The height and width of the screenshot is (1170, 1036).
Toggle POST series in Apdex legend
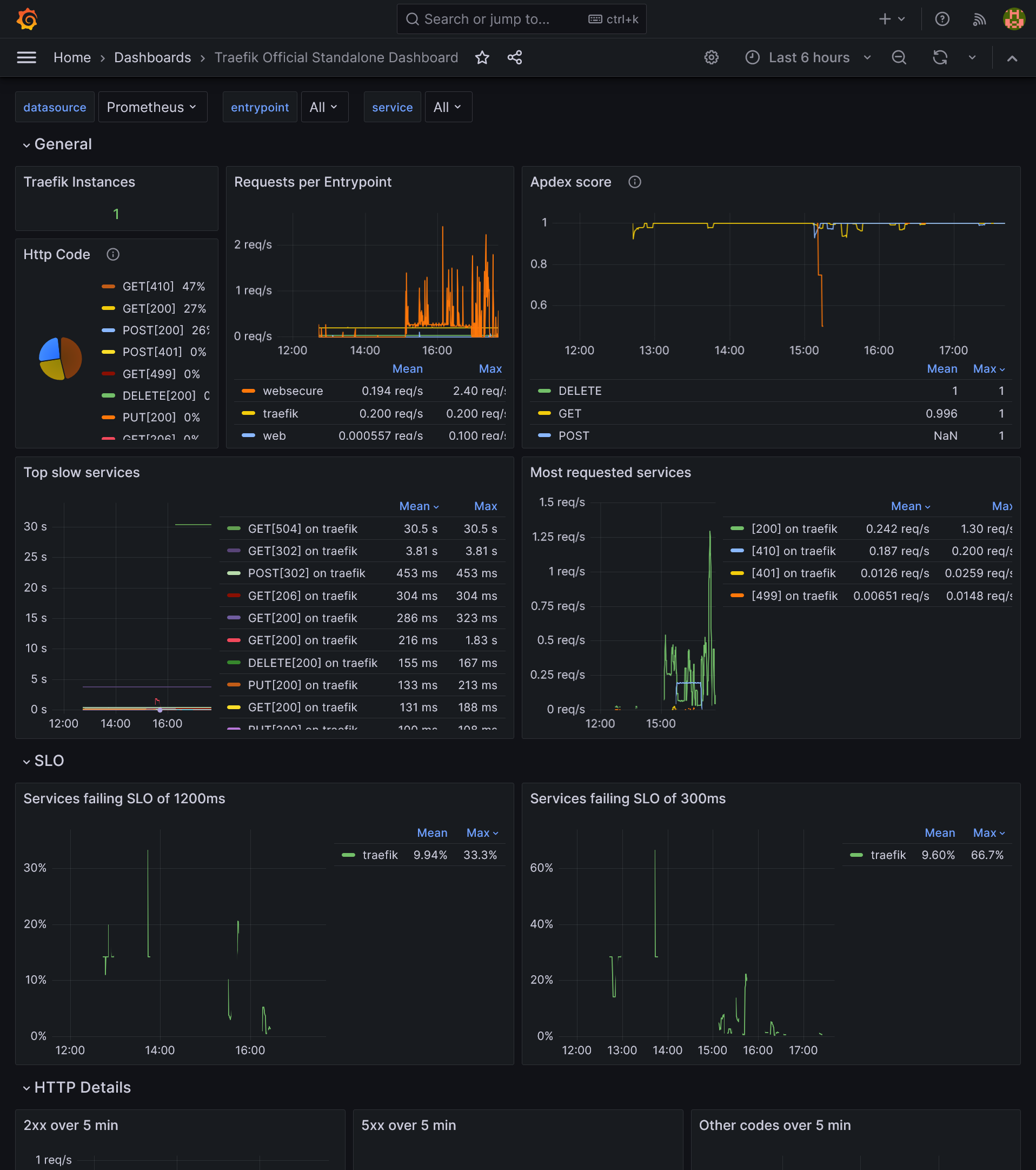point(573,435)
